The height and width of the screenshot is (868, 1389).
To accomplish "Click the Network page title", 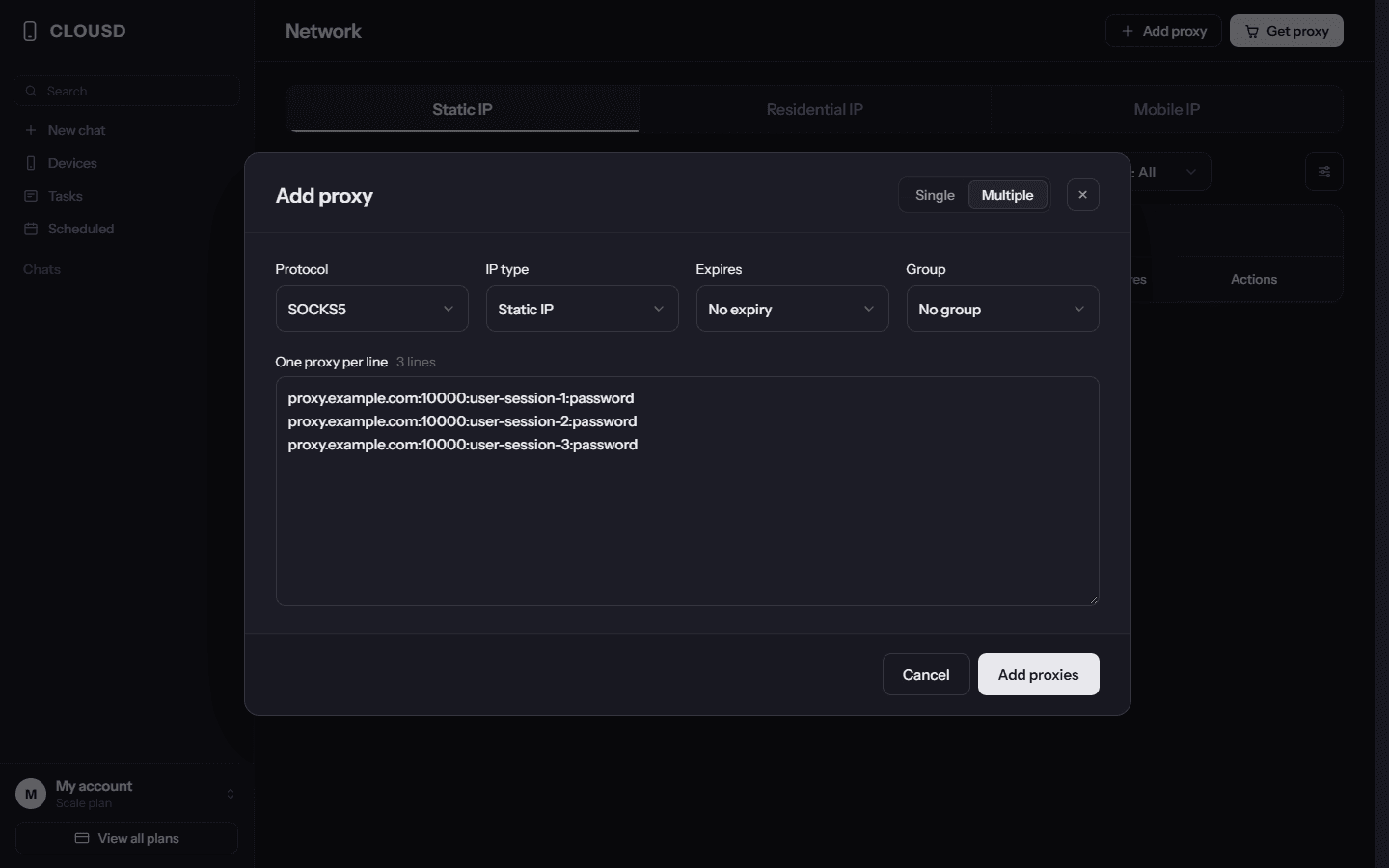I will coord(323,31).
